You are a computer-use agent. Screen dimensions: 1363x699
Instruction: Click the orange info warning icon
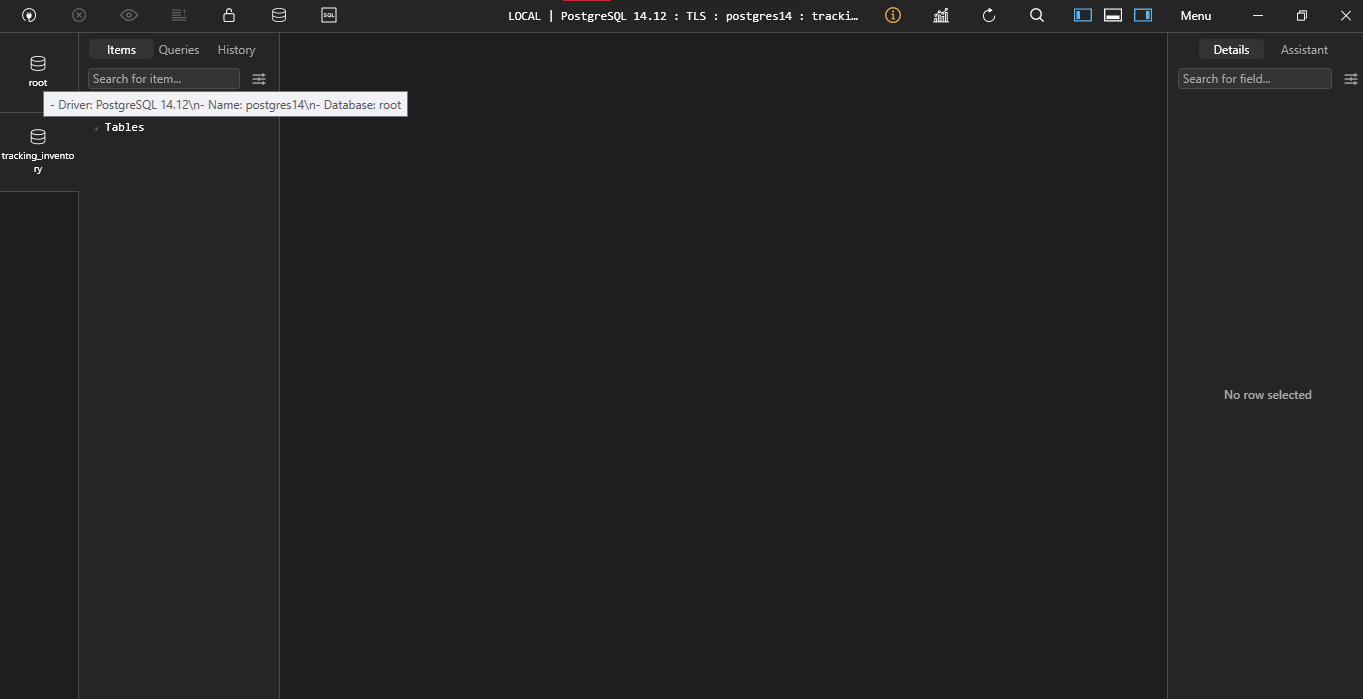[893, 15]
